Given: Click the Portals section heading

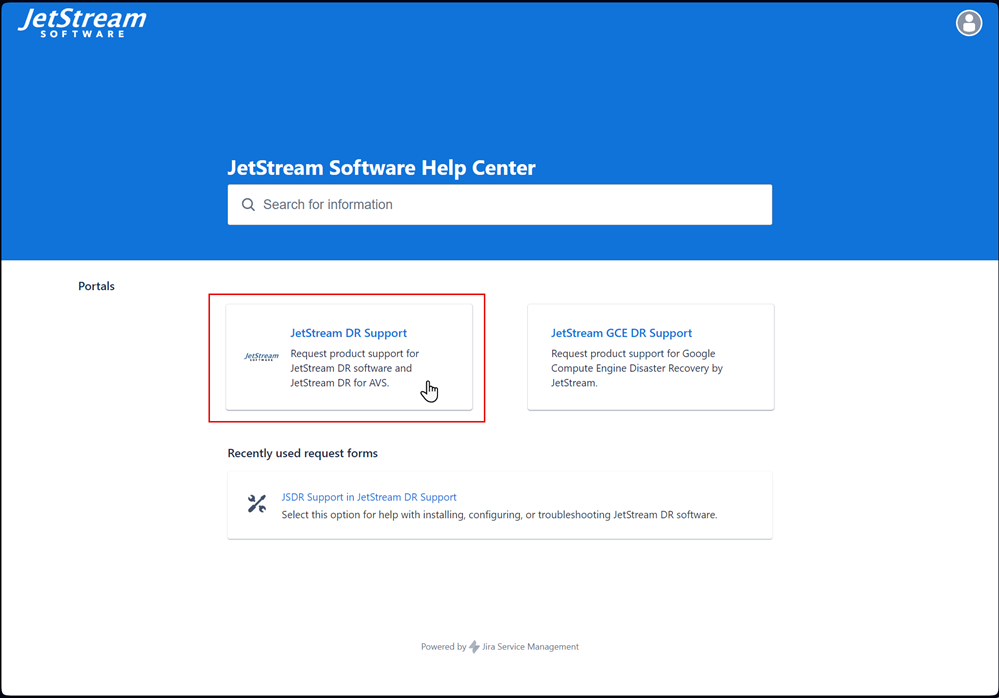Looking at the screenshot, I should pos(96,286).
